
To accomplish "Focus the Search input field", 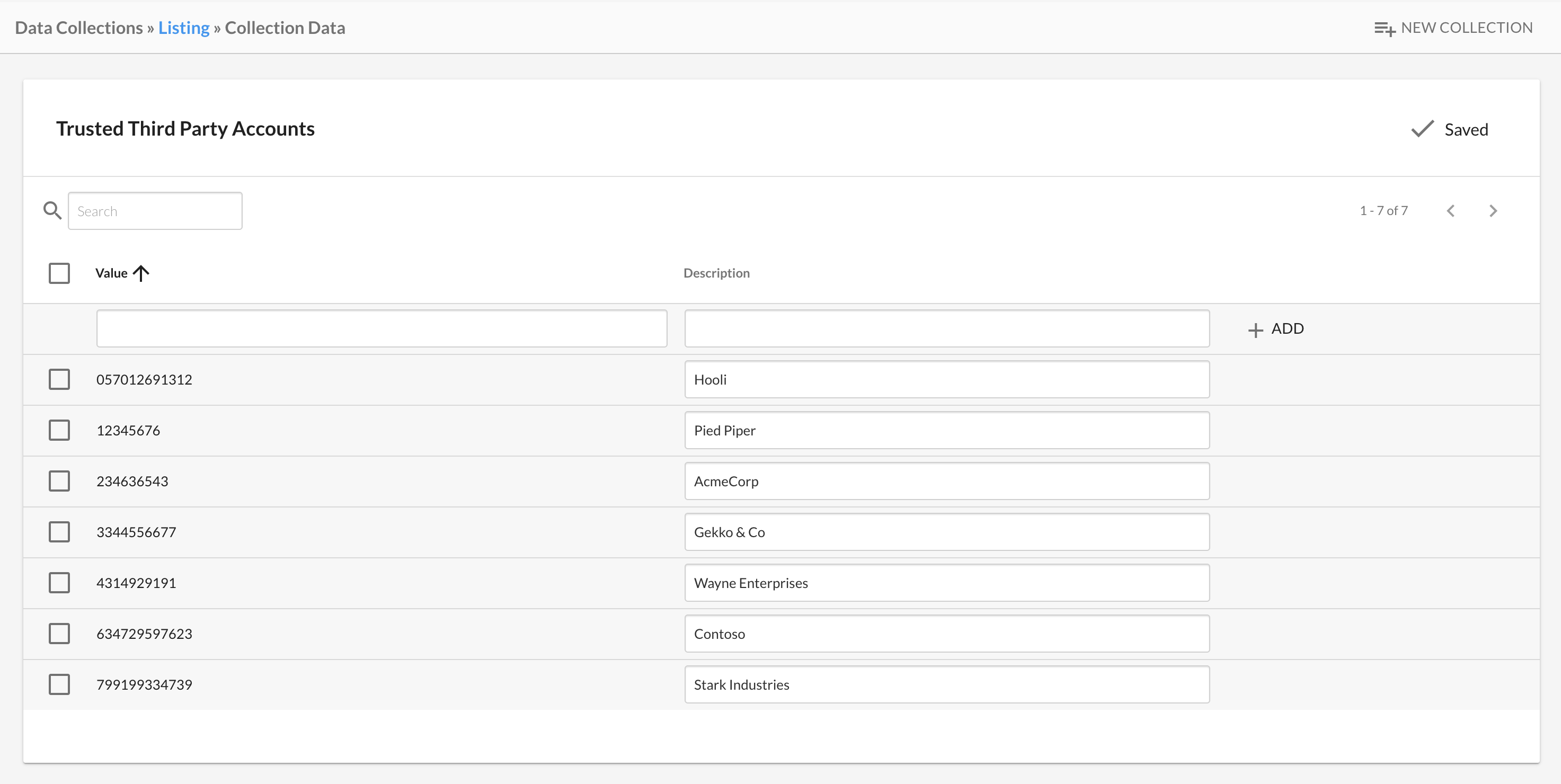I will pos(155,211).
